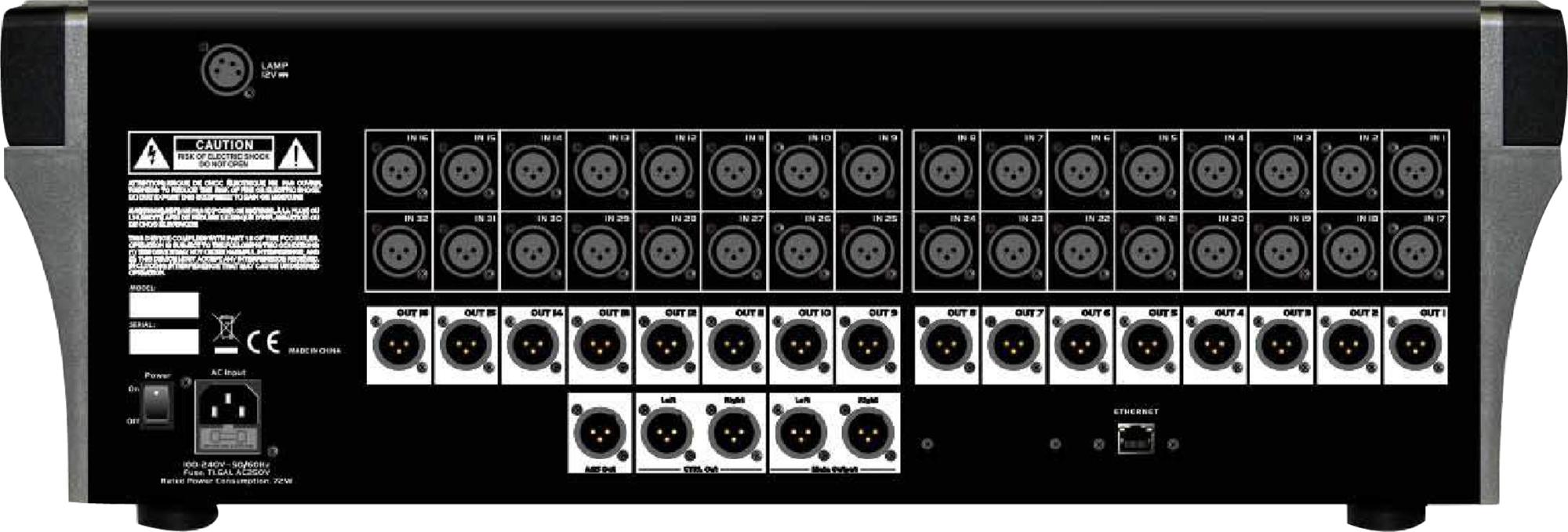Click the OUT 5 XLR connector
Image resolution: width=1568 pixels, height=532 pixels.
tap(1147, 346)
